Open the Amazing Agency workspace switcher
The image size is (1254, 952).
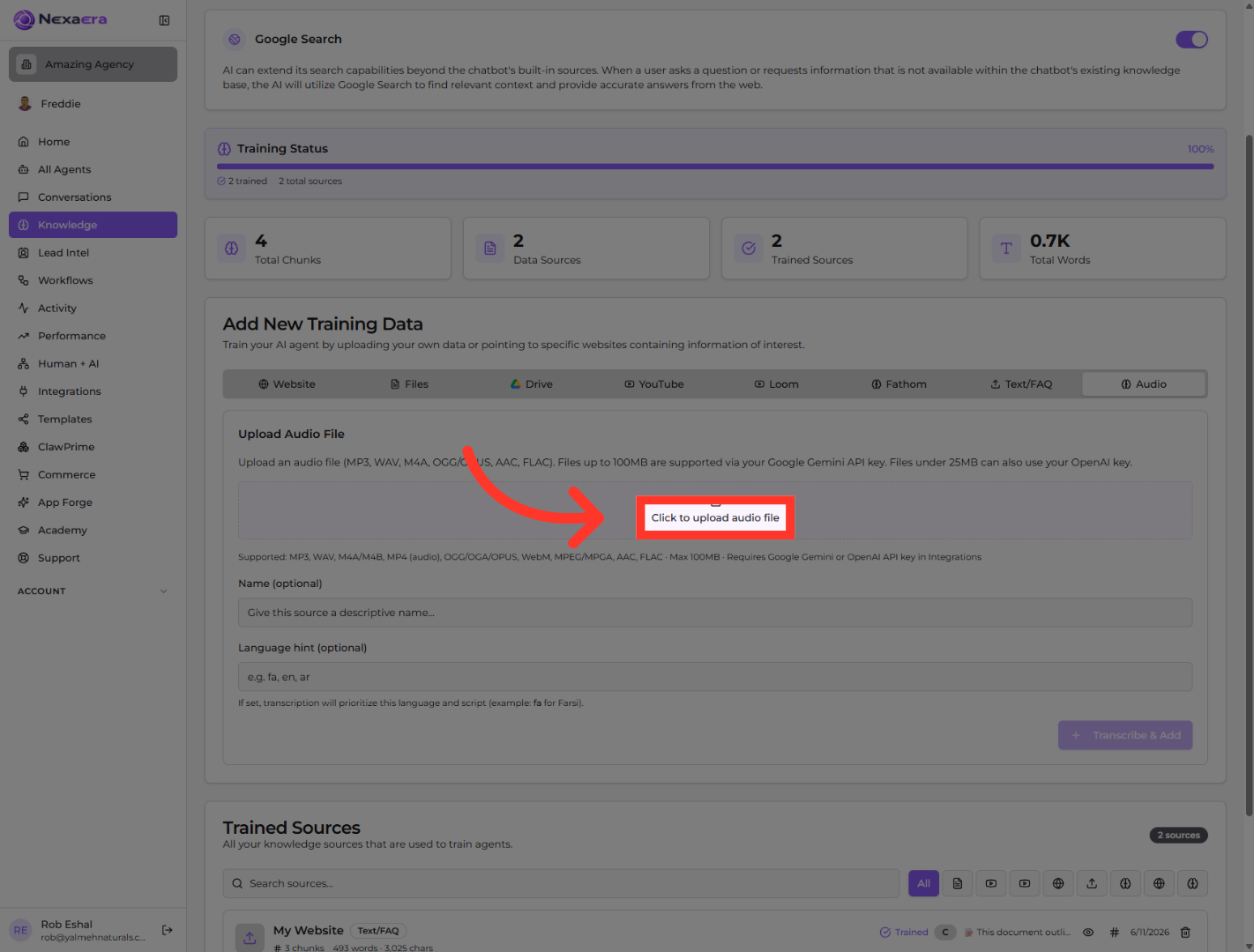(x=93, y=64)
